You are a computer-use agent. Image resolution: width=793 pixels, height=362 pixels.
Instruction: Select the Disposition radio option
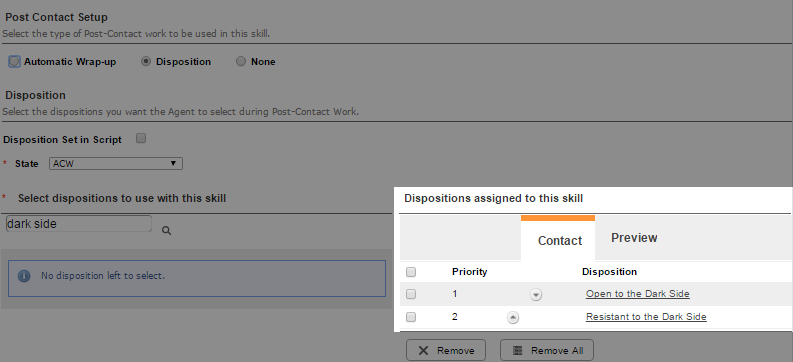(x=146, y=62)
